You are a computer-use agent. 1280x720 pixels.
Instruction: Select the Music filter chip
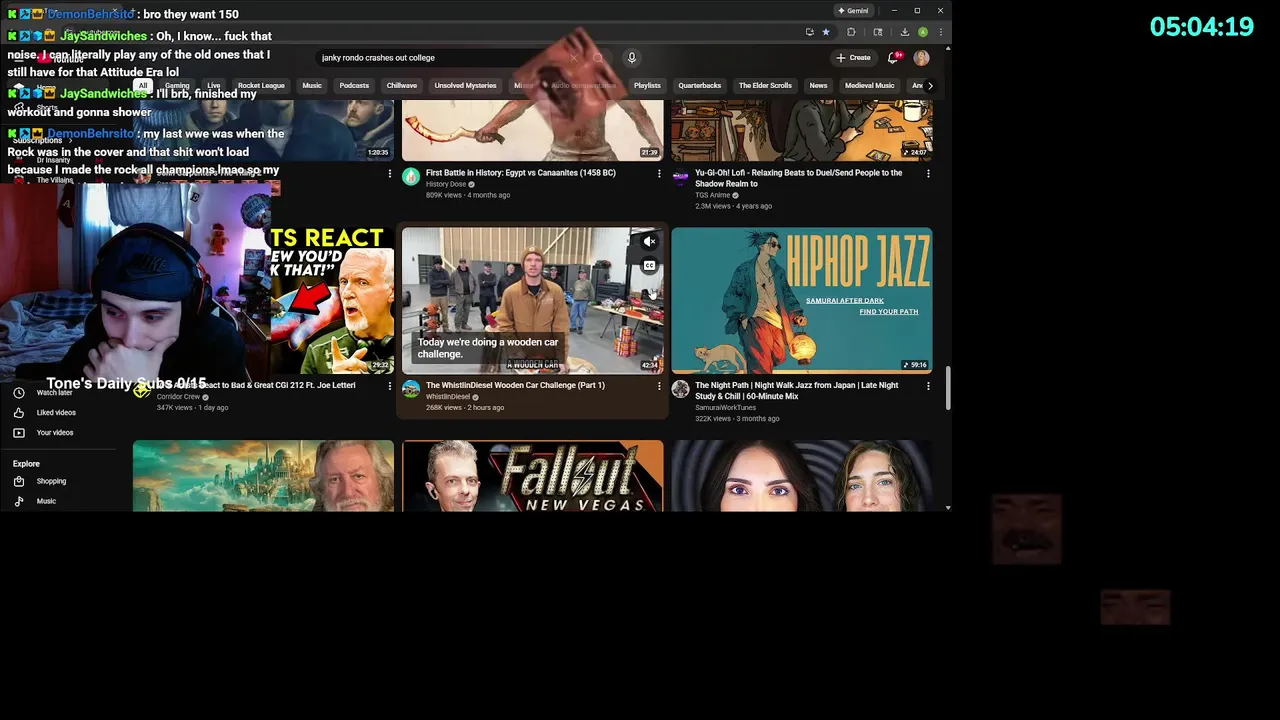pos(312,86)
